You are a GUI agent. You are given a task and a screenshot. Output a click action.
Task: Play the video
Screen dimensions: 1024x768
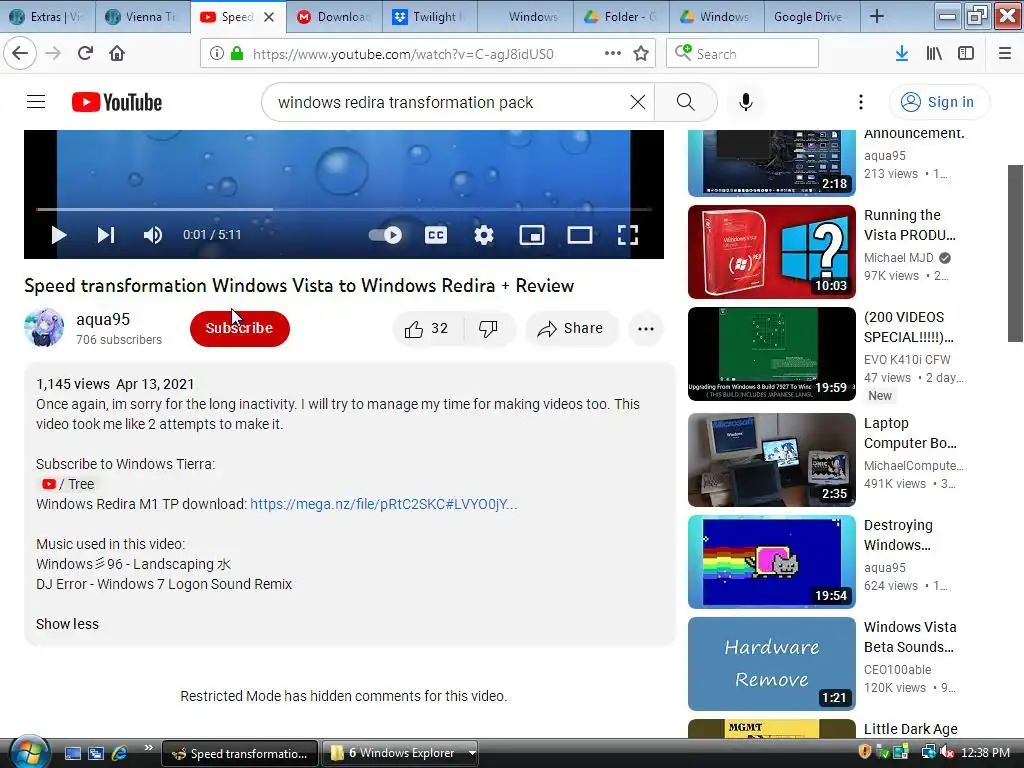59,235
